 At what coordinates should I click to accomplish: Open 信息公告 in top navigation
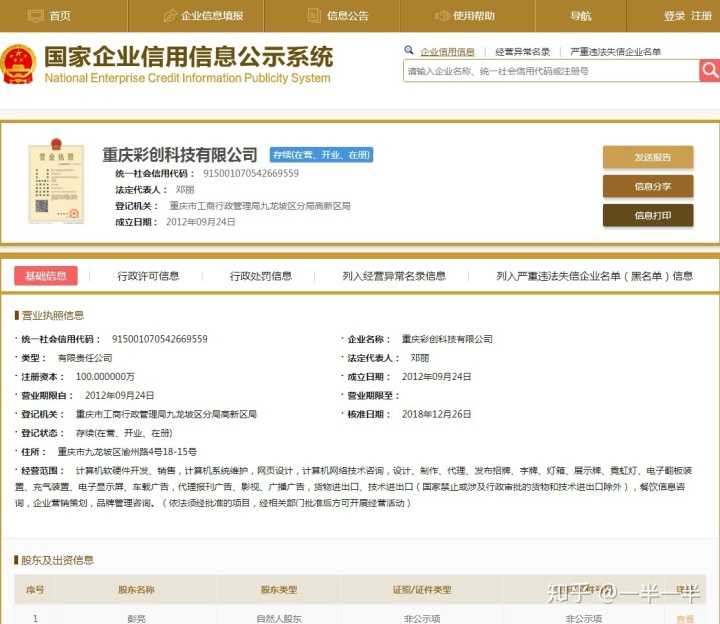click(x=348, y=16)
